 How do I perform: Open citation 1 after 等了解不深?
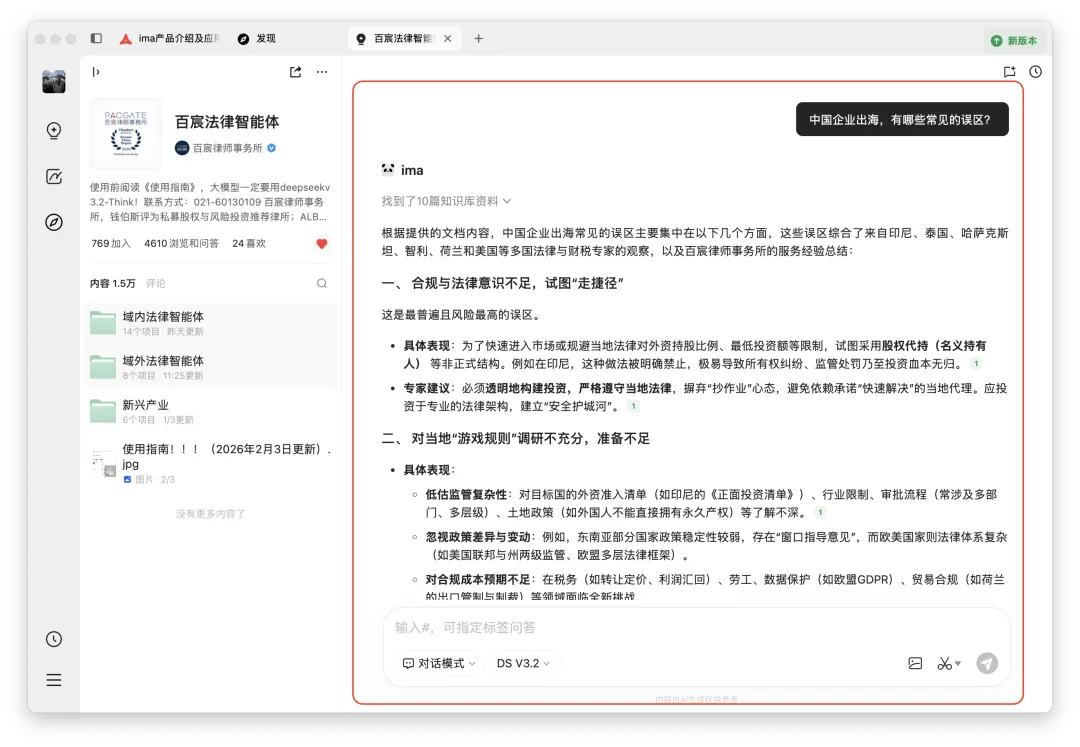(x=820, y=512)
